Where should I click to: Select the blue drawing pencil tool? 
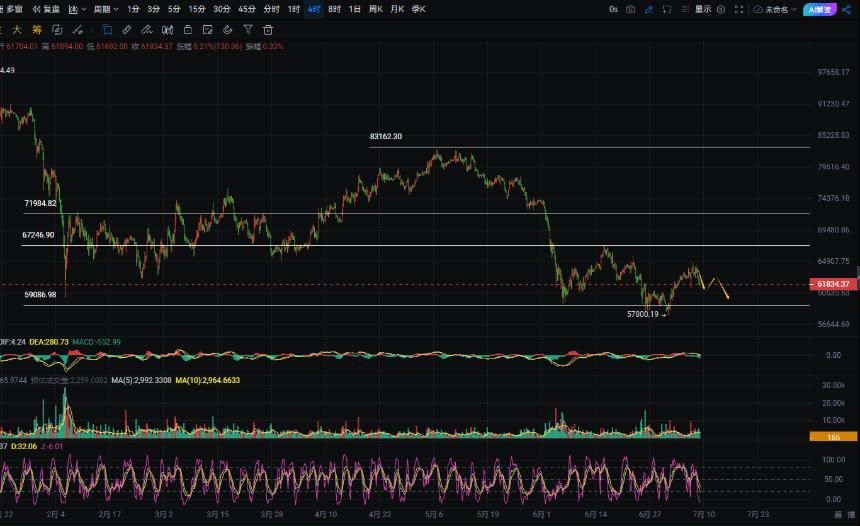click(x=649, y=9)
